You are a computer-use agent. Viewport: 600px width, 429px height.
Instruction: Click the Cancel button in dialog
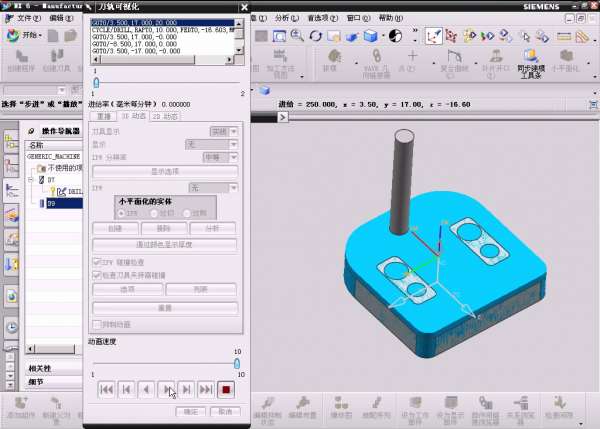tap(224, 411)
